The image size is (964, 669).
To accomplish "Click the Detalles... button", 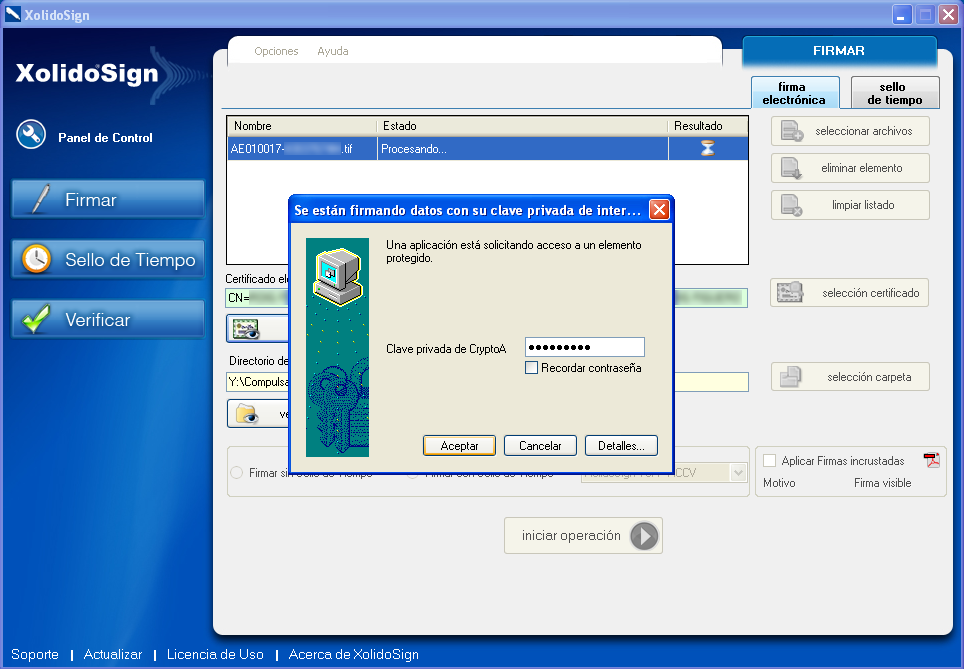I will point(621,446).
